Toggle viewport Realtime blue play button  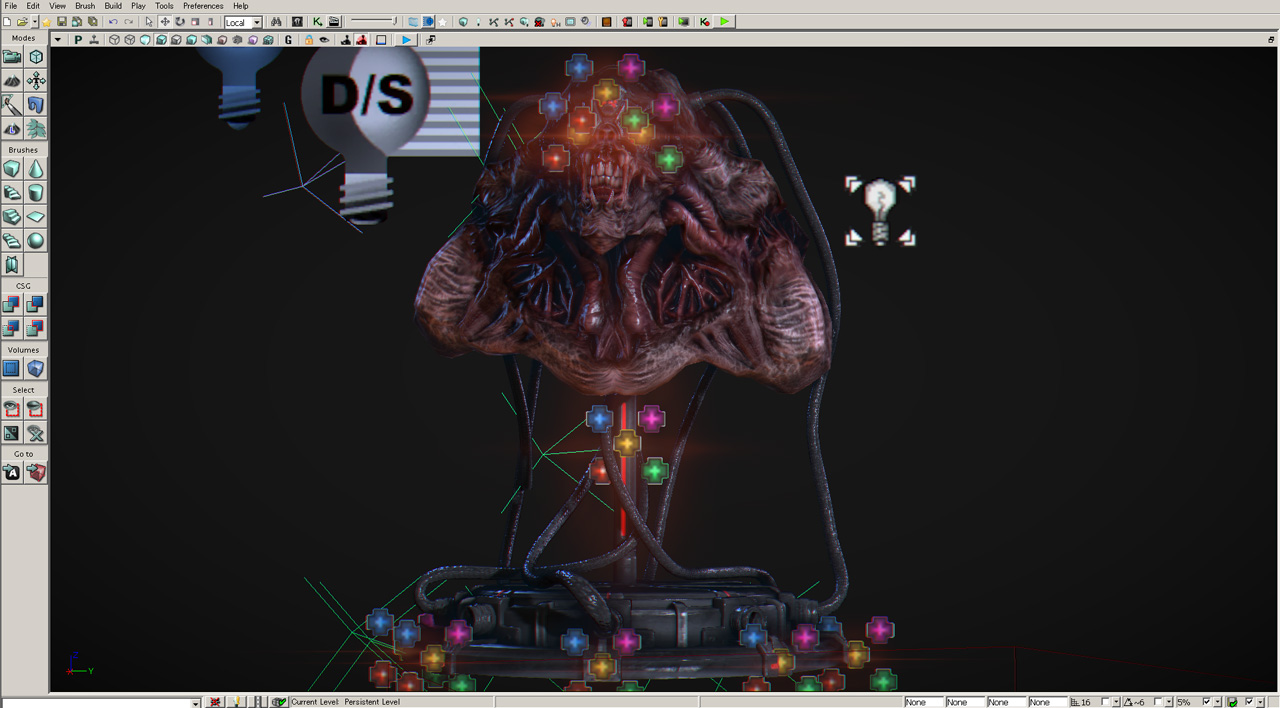click(x=406, y=40)
